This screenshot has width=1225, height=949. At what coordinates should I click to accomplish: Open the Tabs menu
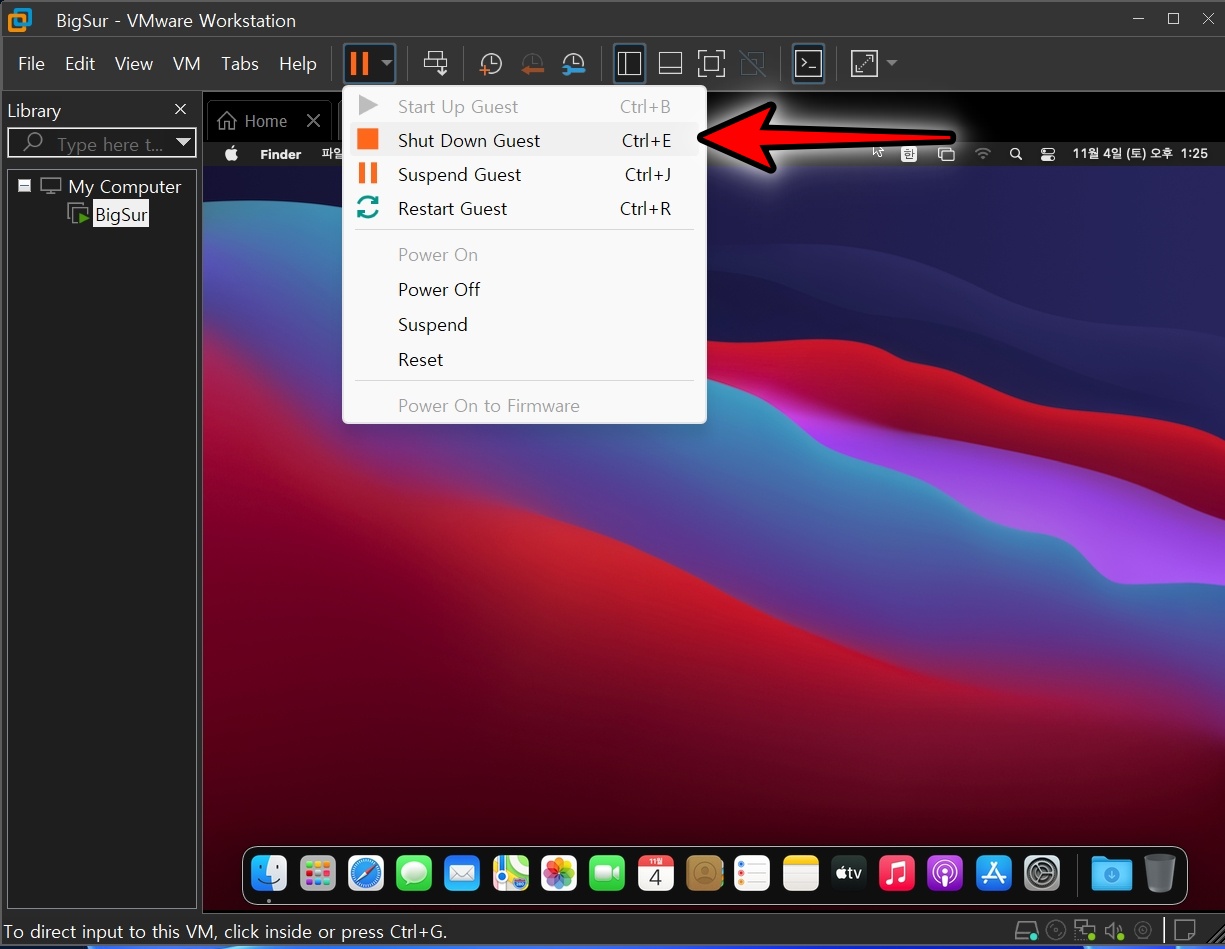tap(240, 64)
